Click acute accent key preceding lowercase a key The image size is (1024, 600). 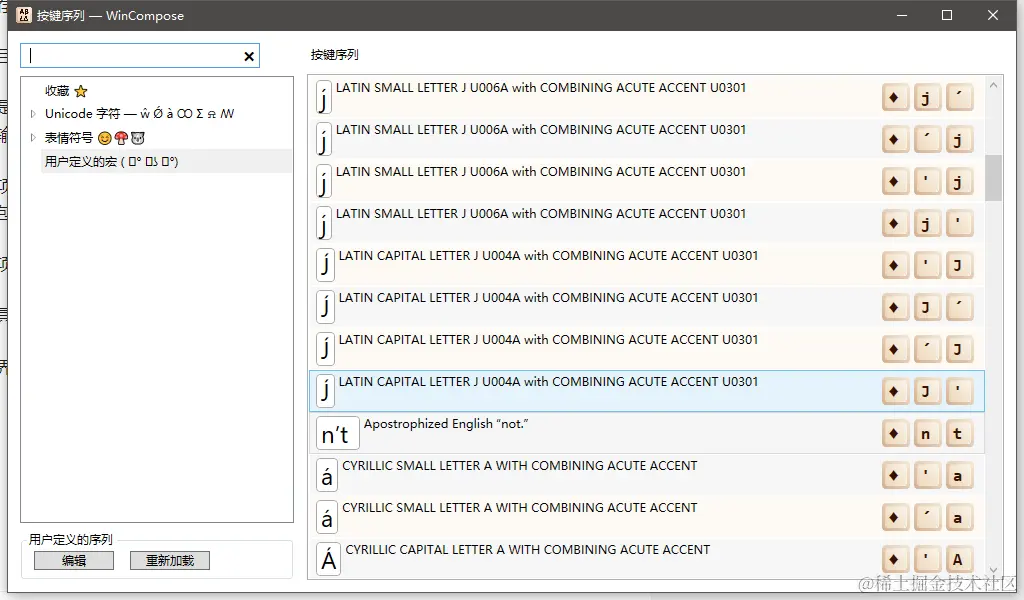(x=926, y=518)
